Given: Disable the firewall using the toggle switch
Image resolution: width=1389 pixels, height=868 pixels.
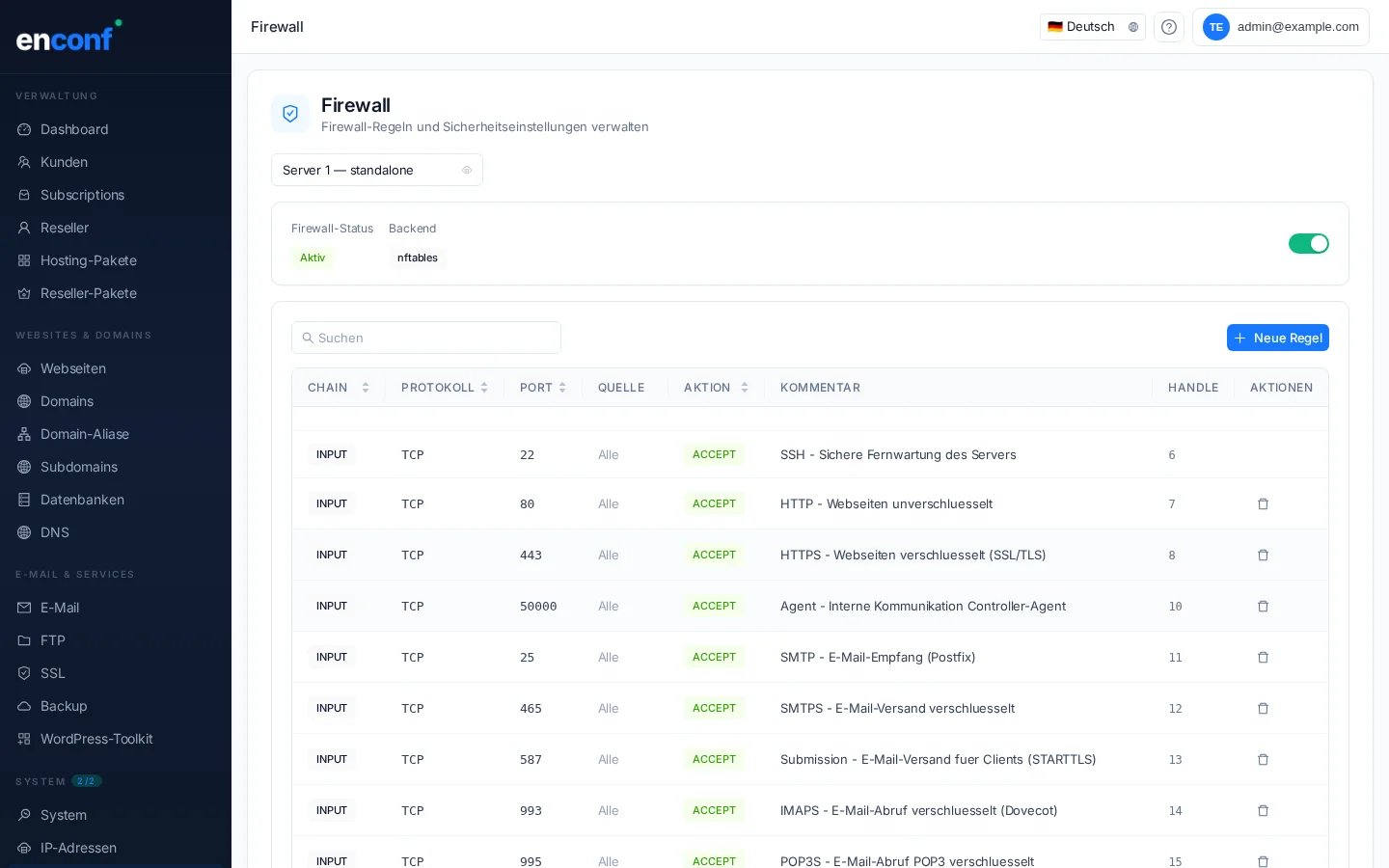Looking at the screenshot, I should (1309, 244).
